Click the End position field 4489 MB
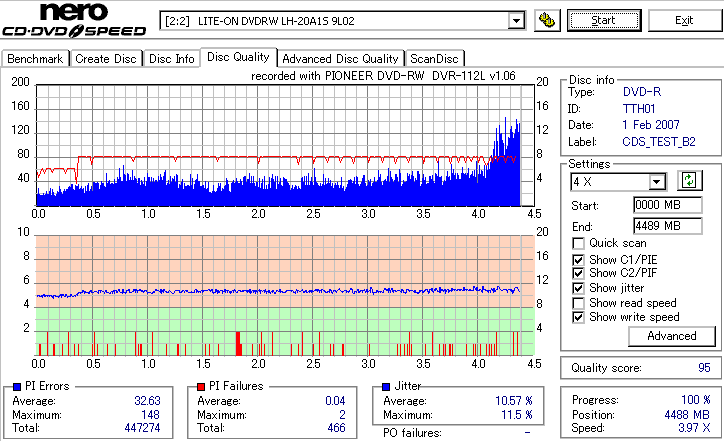This screenshot has height=441, width=724. click(668, 226)
